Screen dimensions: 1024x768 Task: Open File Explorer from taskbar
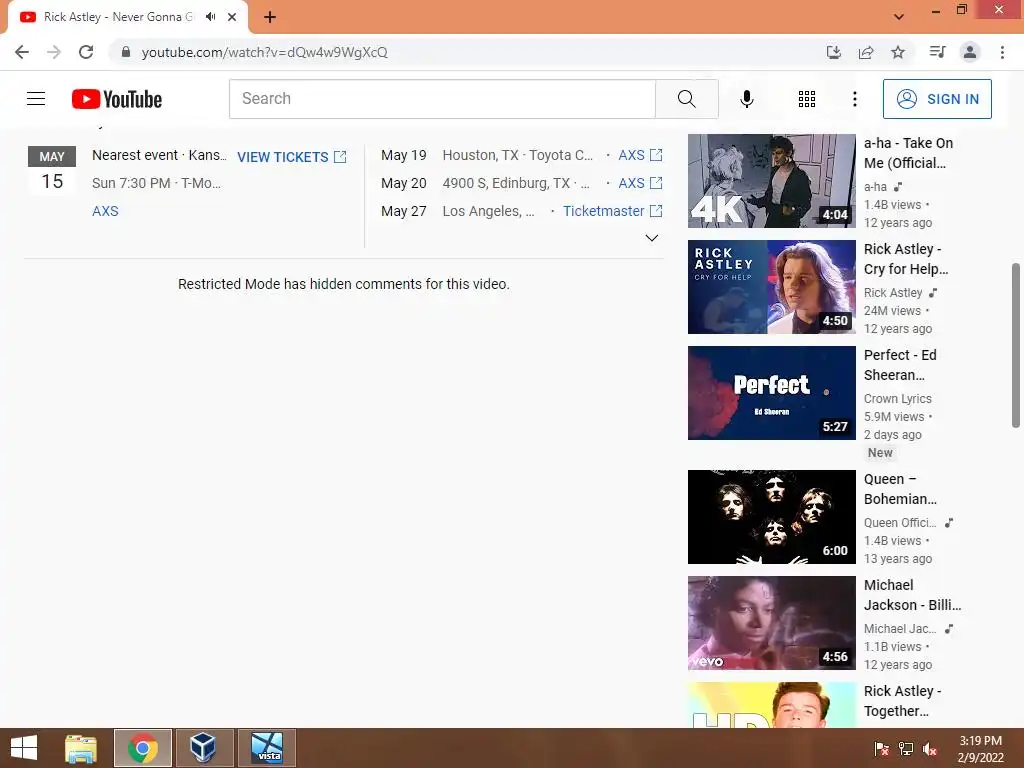coord(81,748)
